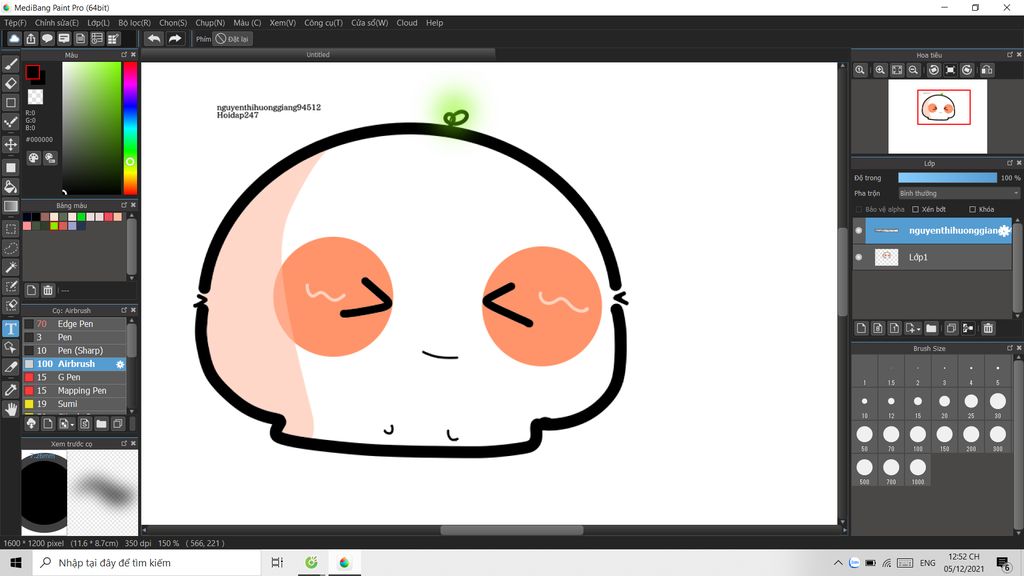Select the Bucket fill tool

coord(10,187)
